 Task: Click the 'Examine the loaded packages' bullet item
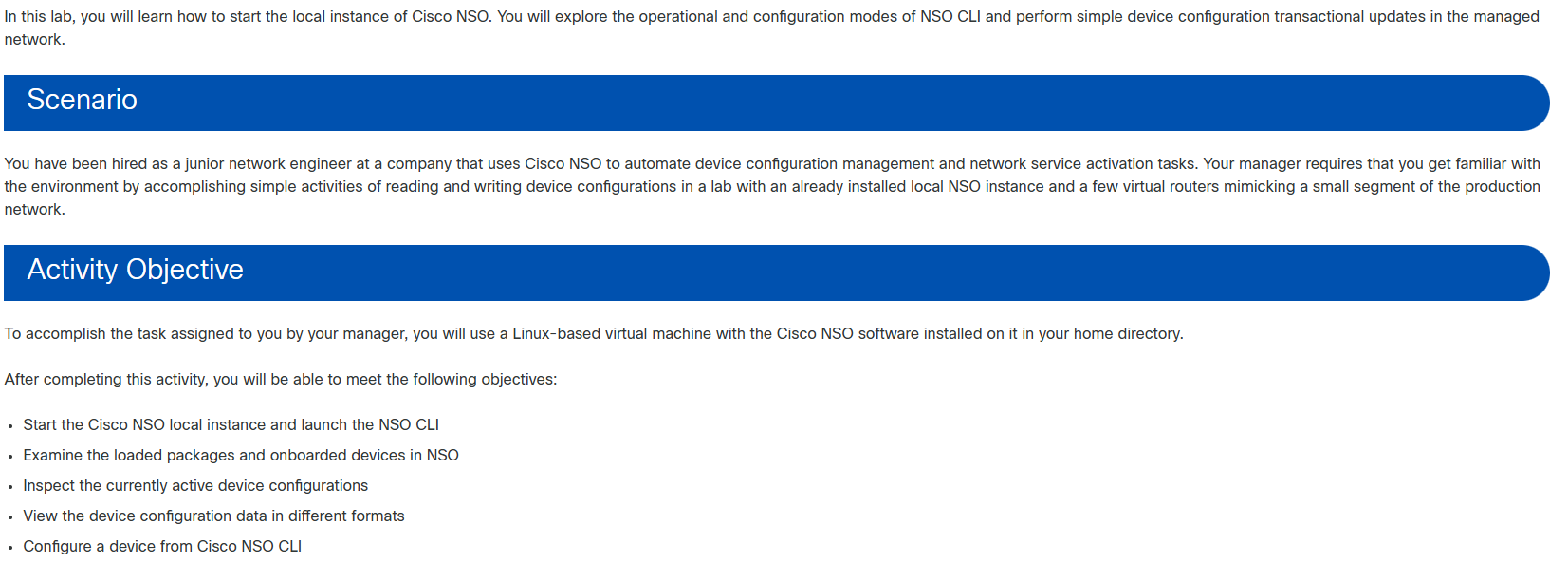pos(241,455)
